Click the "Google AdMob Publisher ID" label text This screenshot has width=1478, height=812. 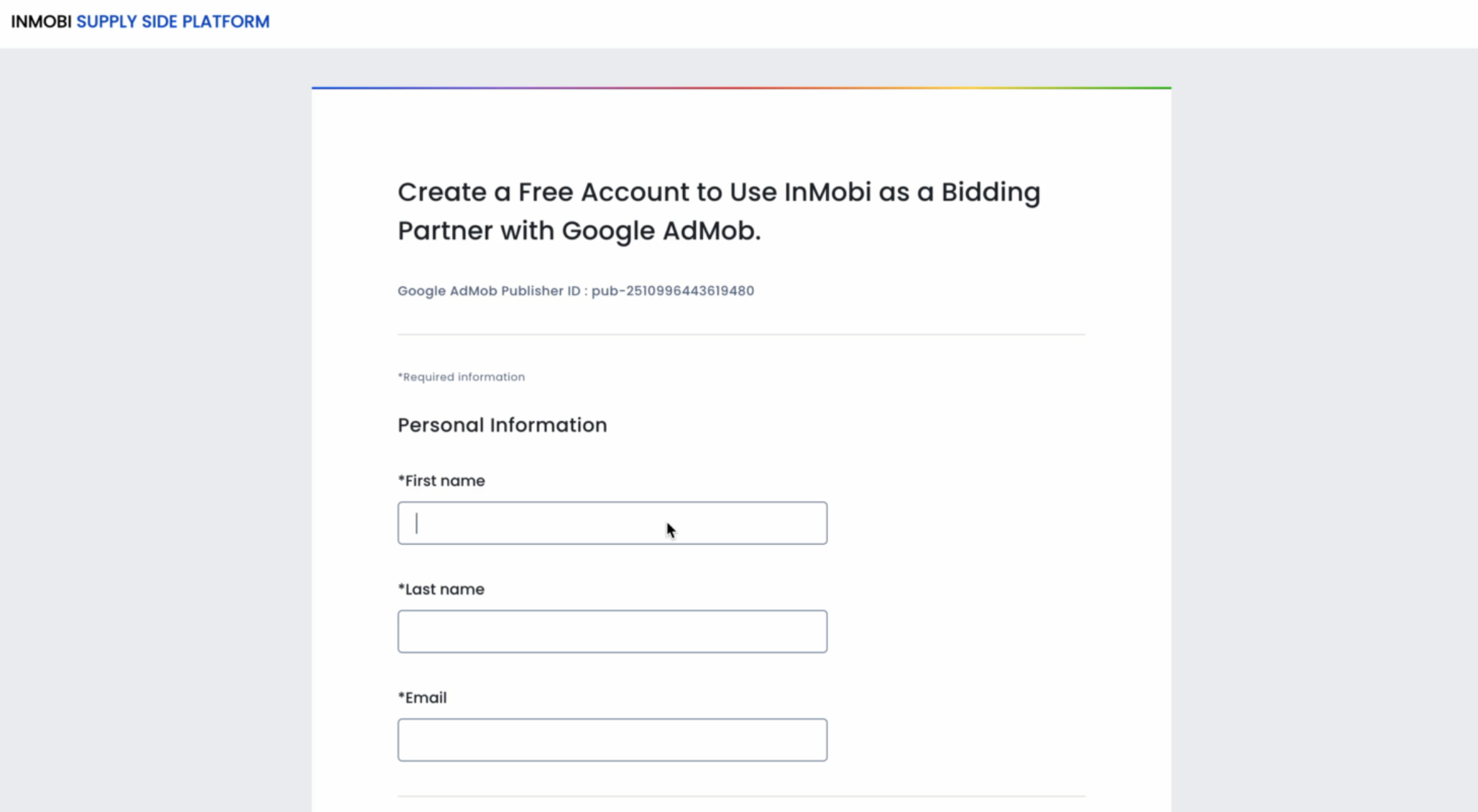[489, 291]
